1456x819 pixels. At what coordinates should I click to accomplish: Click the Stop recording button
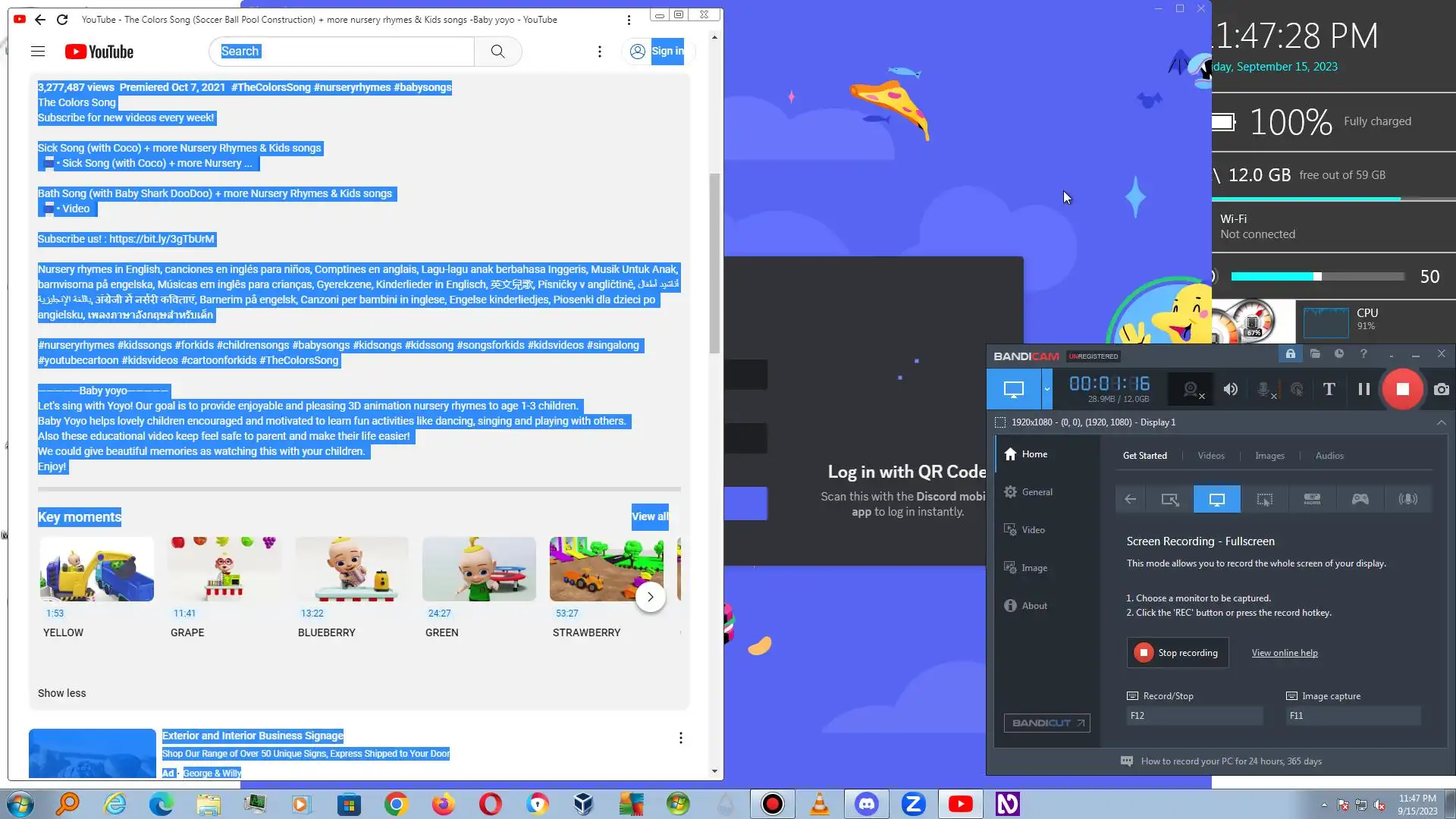[1177, 653]
